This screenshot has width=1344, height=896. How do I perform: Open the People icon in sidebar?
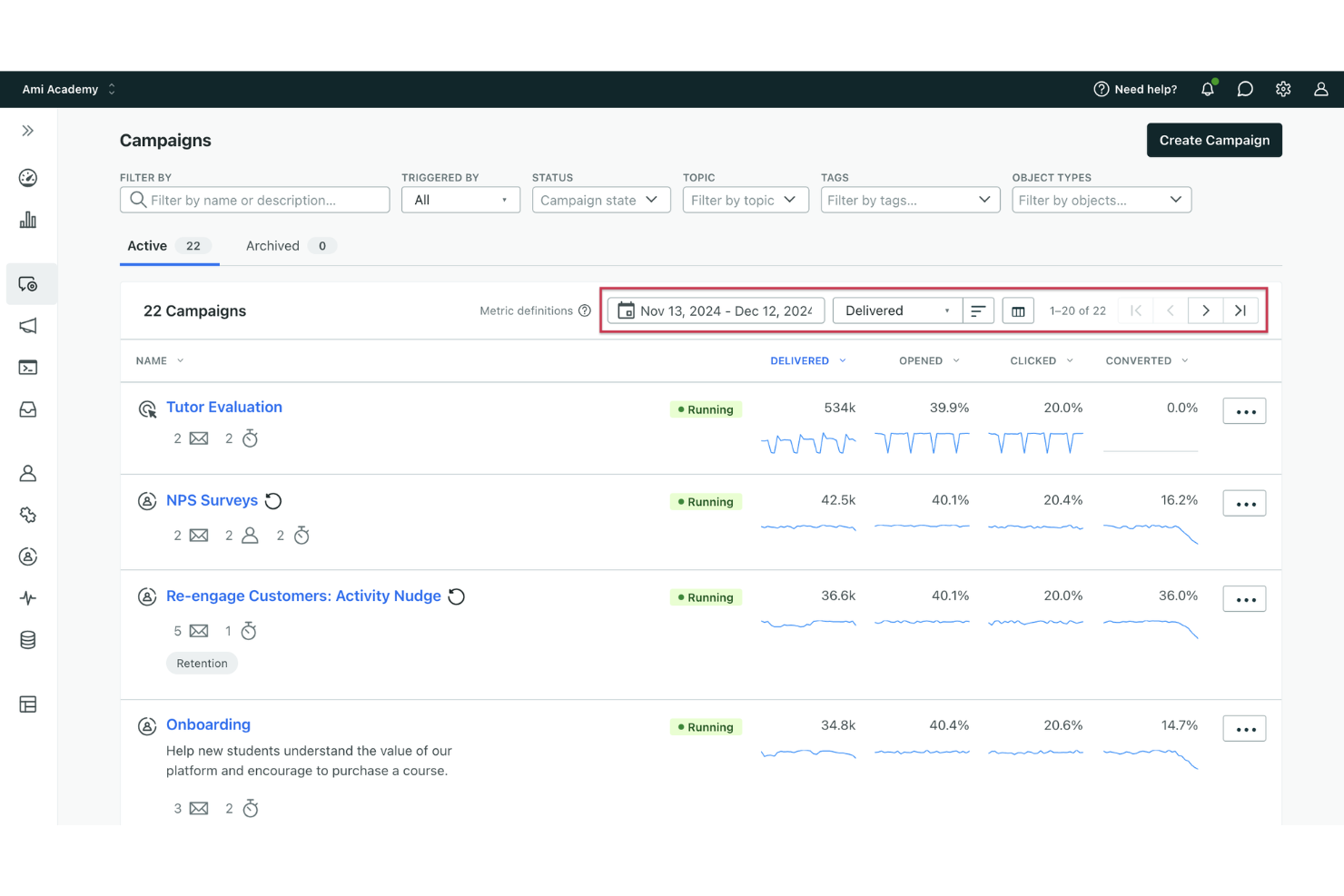[28, 473]
